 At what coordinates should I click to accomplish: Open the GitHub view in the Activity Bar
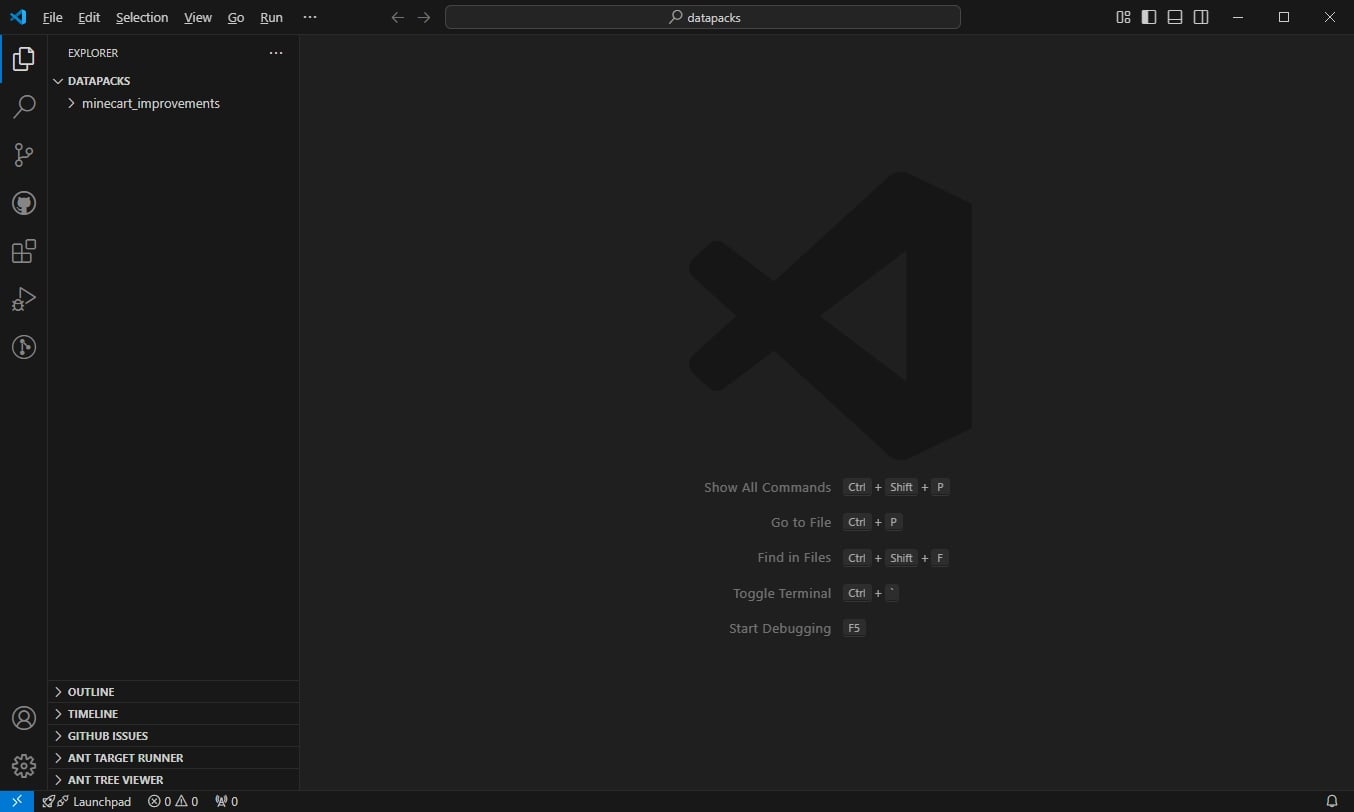pyautogui.click(x=23, y=203)
